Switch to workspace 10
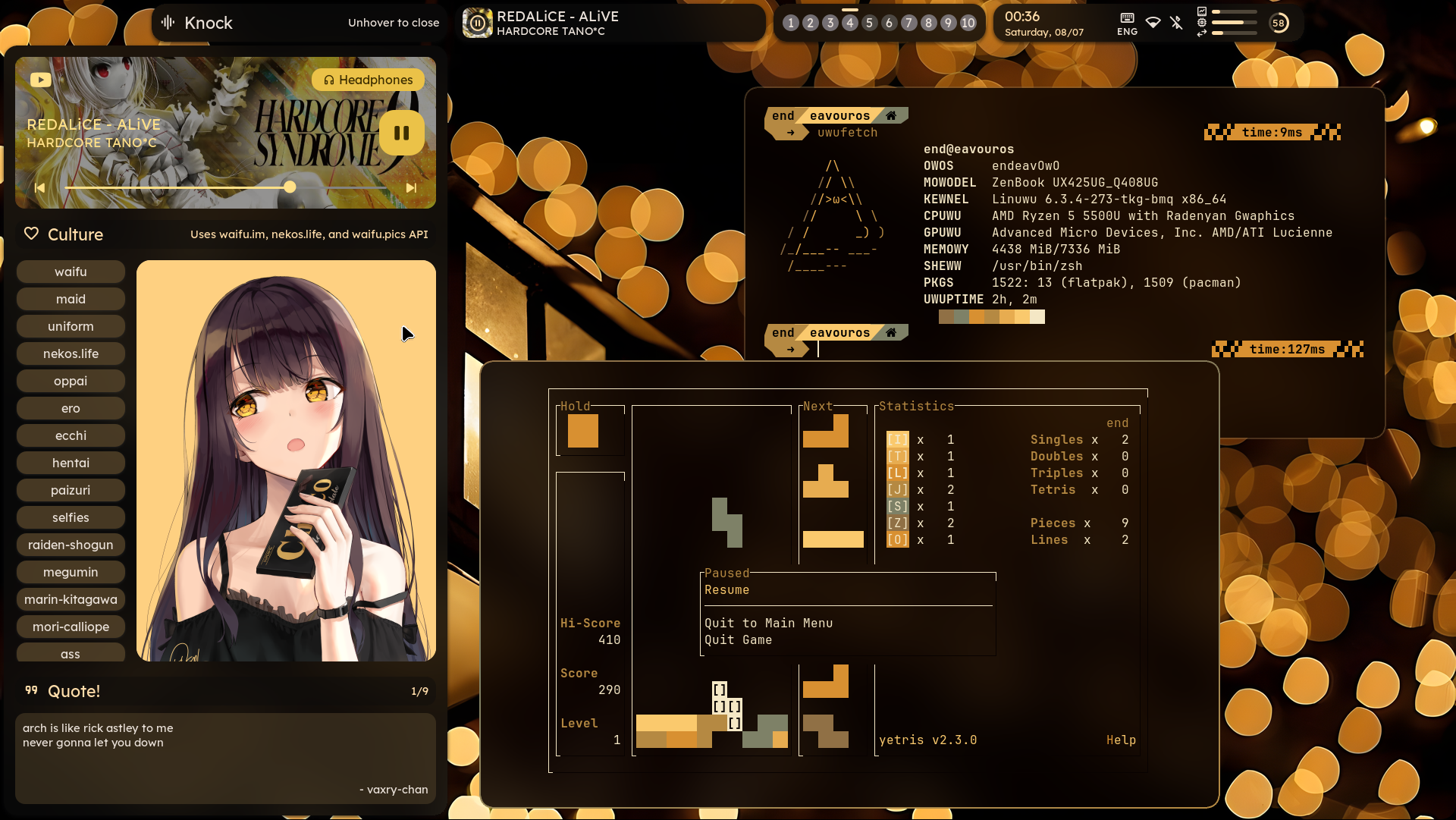The width and height of the screenshot is (1456, 820). coord(968,23)
